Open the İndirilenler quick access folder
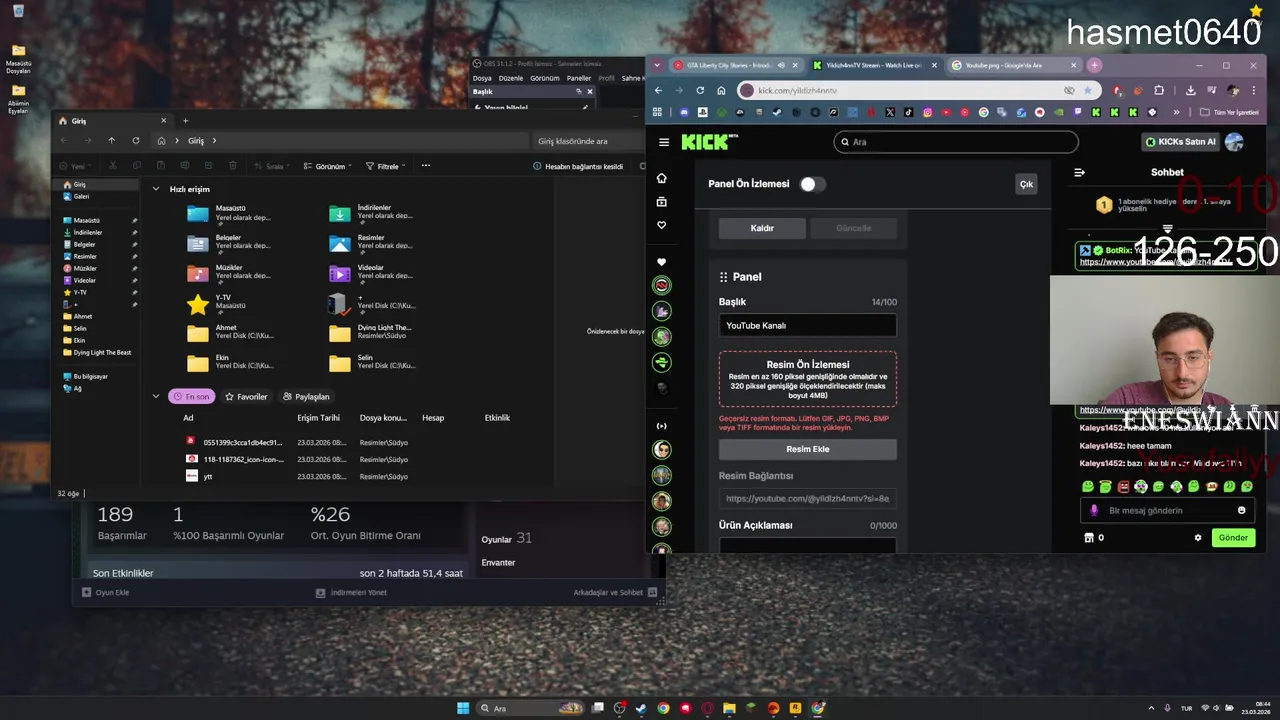Image resolution: width=1280 pixels, height=720 pixels. click(x=372, y=213)
